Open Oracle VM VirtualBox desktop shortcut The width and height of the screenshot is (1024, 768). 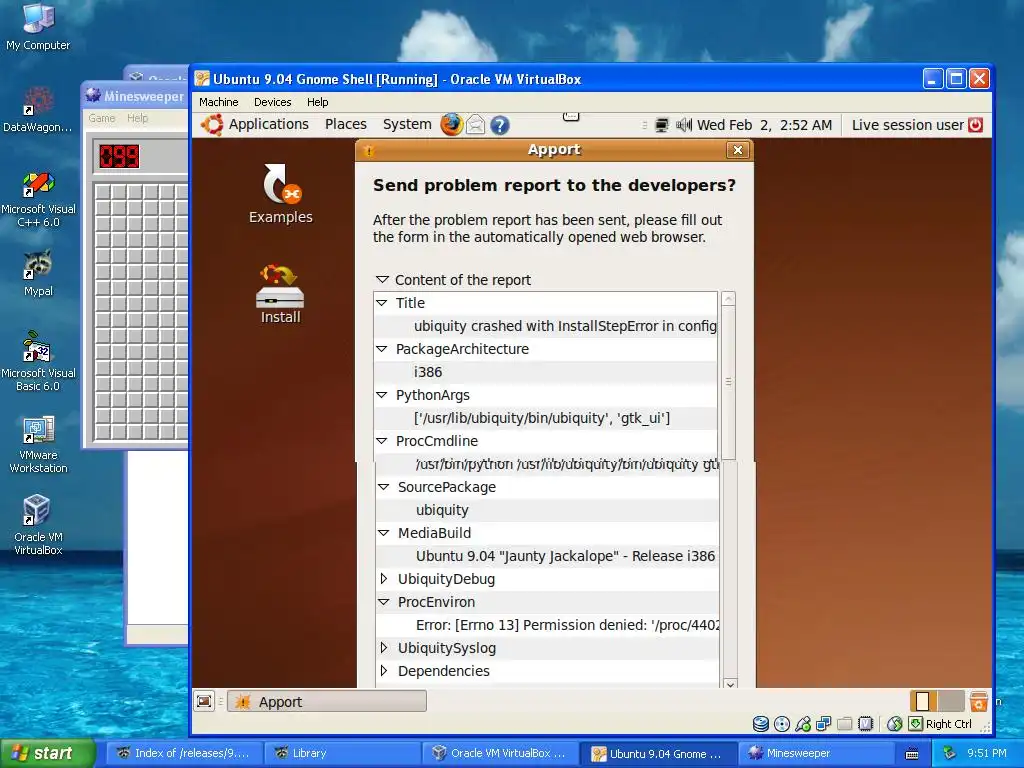38,526
